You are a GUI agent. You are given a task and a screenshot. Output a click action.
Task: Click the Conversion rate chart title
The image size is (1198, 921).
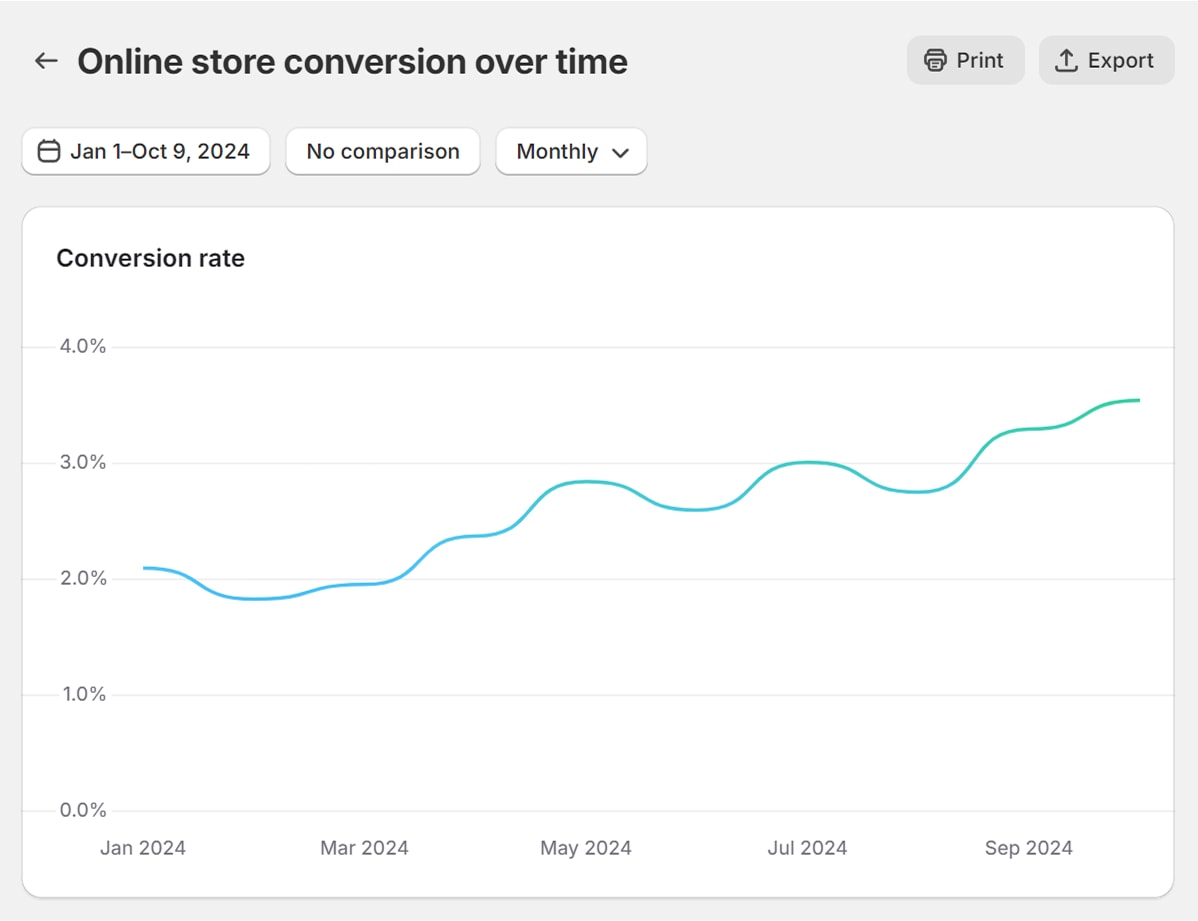coord(150,258)
